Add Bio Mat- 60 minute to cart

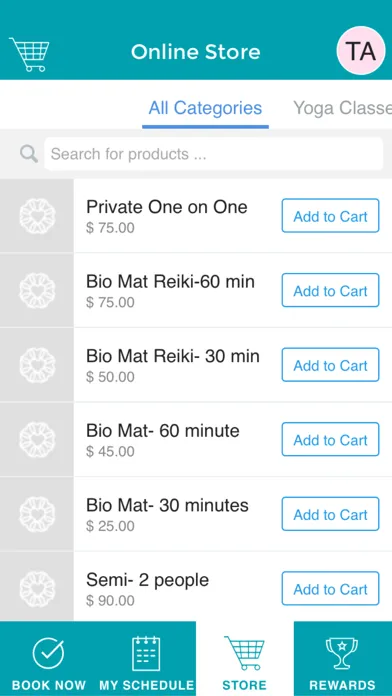330,439
